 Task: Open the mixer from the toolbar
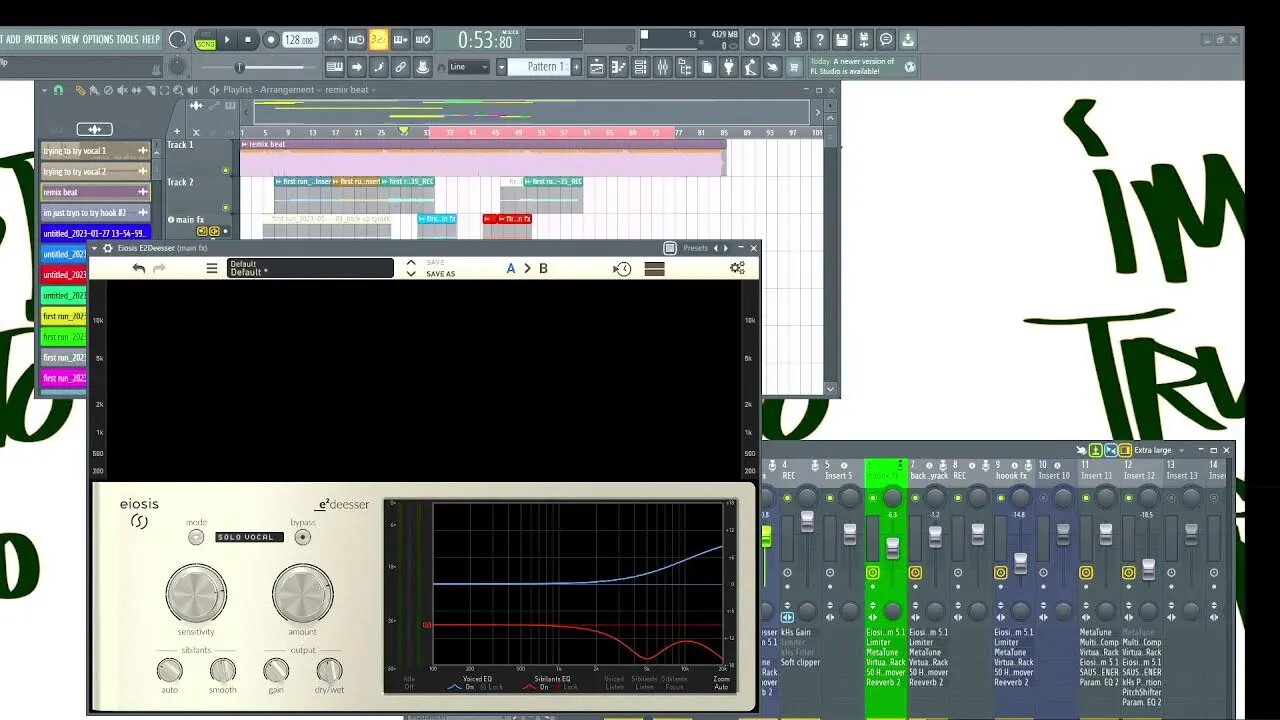(x=662, y=67)
